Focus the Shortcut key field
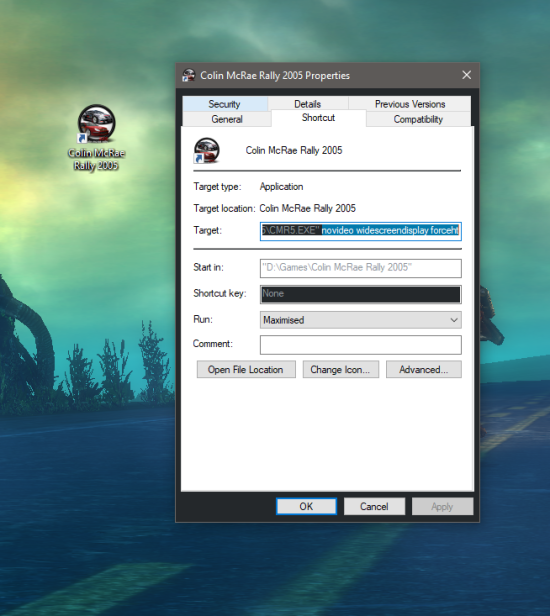This screenshot has width=550, height=616. (361, 294)
